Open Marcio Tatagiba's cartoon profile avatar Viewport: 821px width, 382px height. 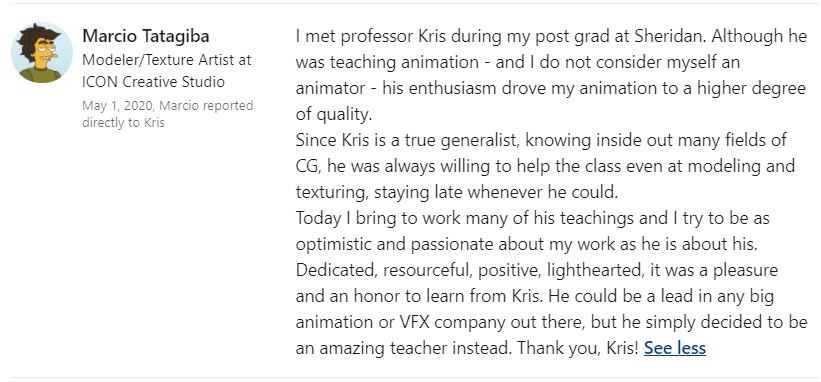click(x=42, y=52)
